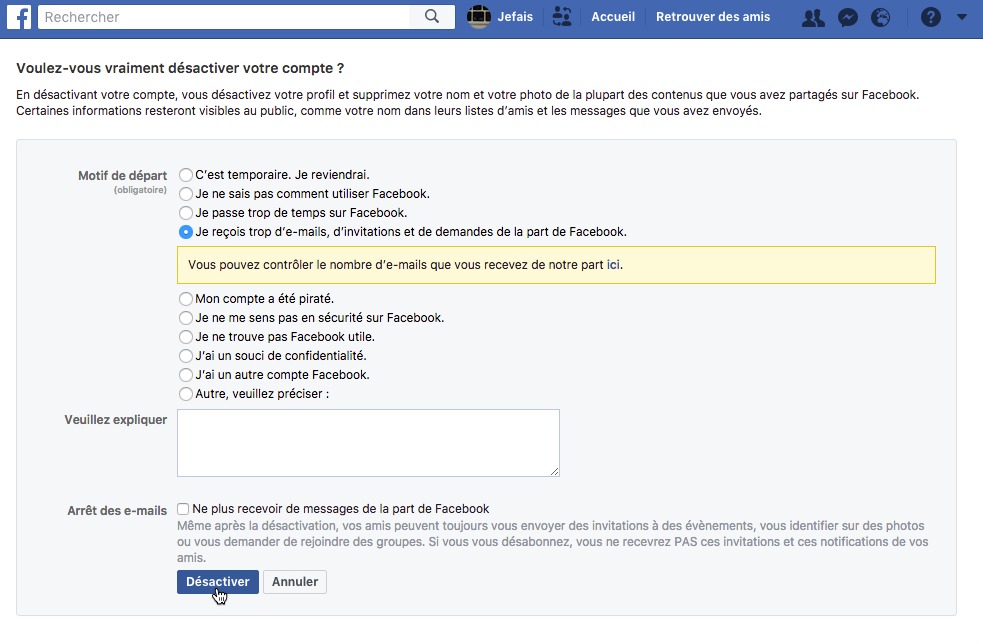Select "Je ne trouve pas Facebook utile"
The height and width of the screenshot is (644, 983).
[x=186, y=337]
